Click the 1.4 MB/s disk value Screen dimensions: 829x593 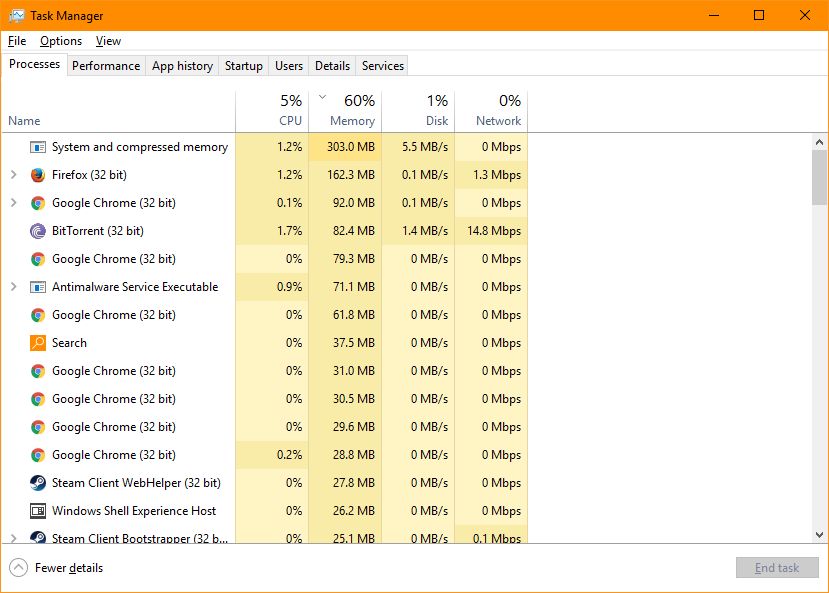tap(425, 231)
